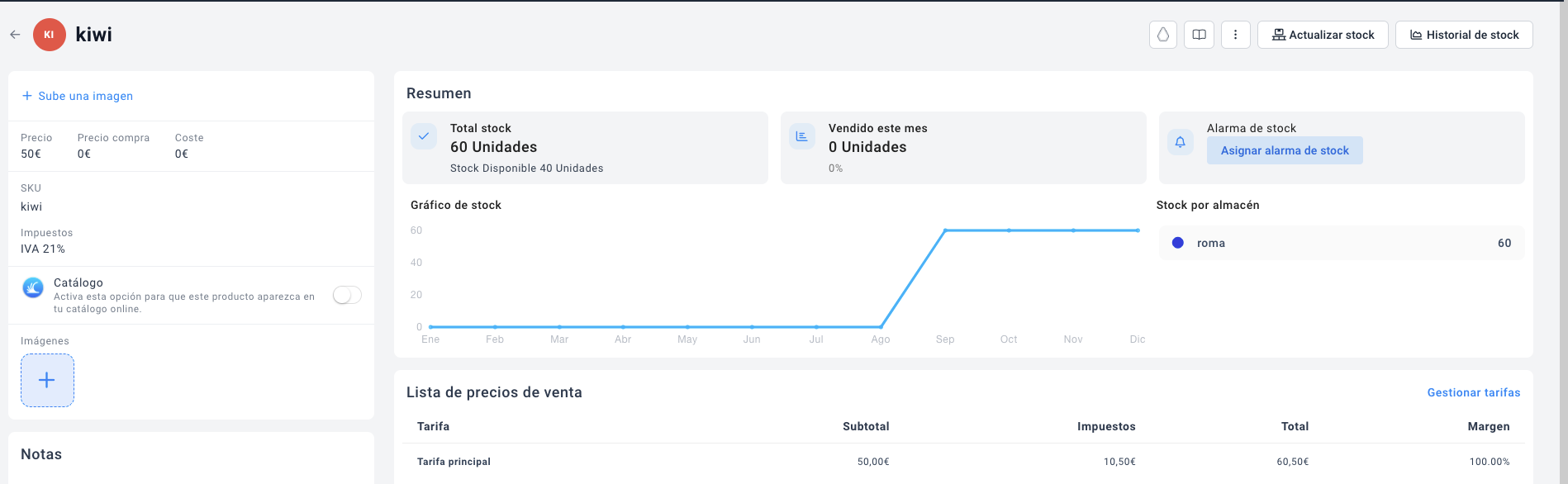
Task: Open Gestionar tarifas link
Action: [x=1473, y=392]
